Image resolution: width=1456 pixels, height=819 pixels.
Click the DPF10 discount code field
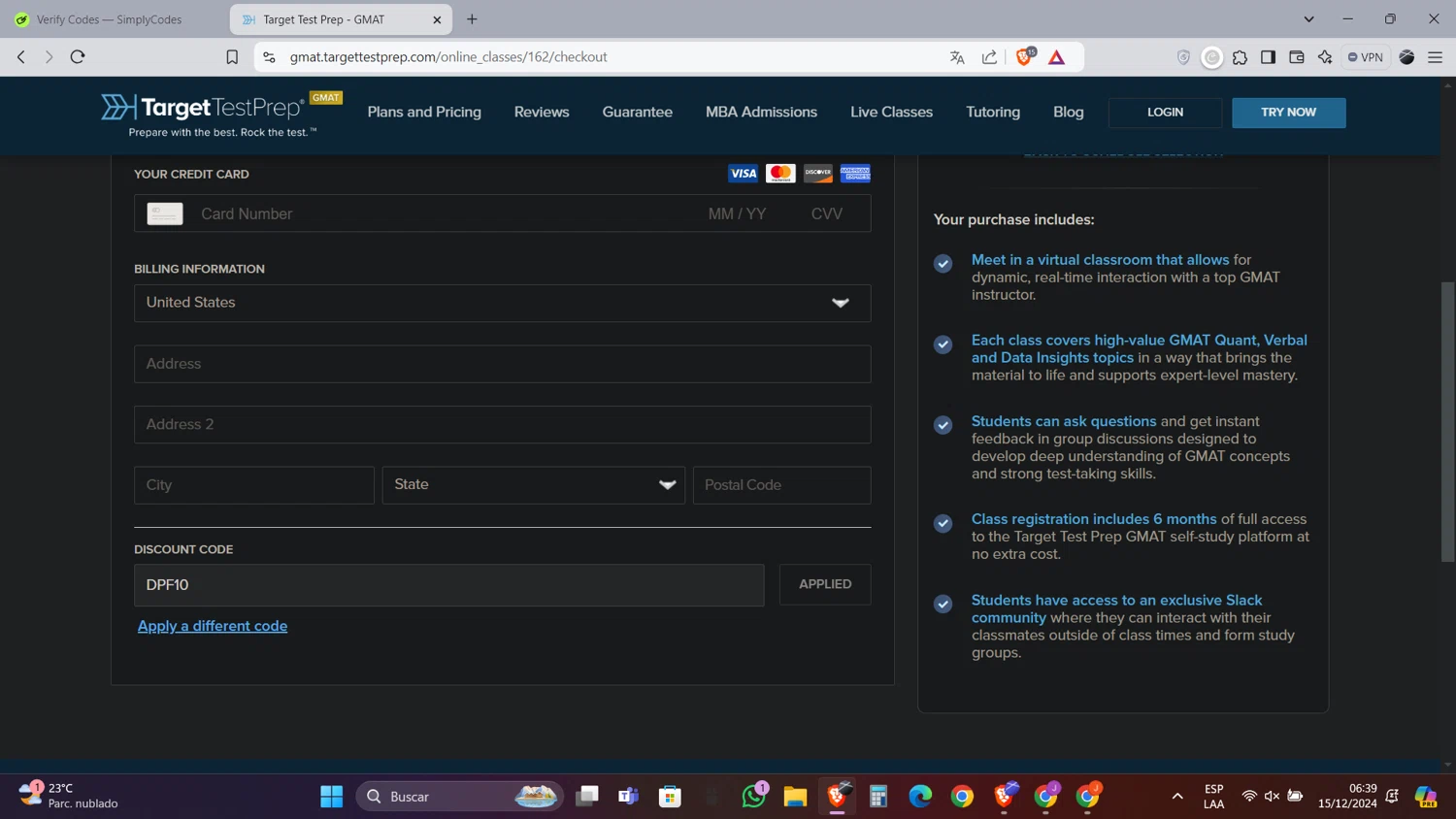(449, 585)
